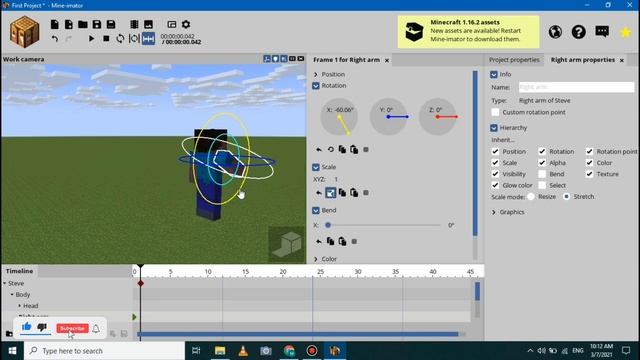The image size is (640, 360).
Task: Click the yellow star icon
Action: [x=625, y=32]
